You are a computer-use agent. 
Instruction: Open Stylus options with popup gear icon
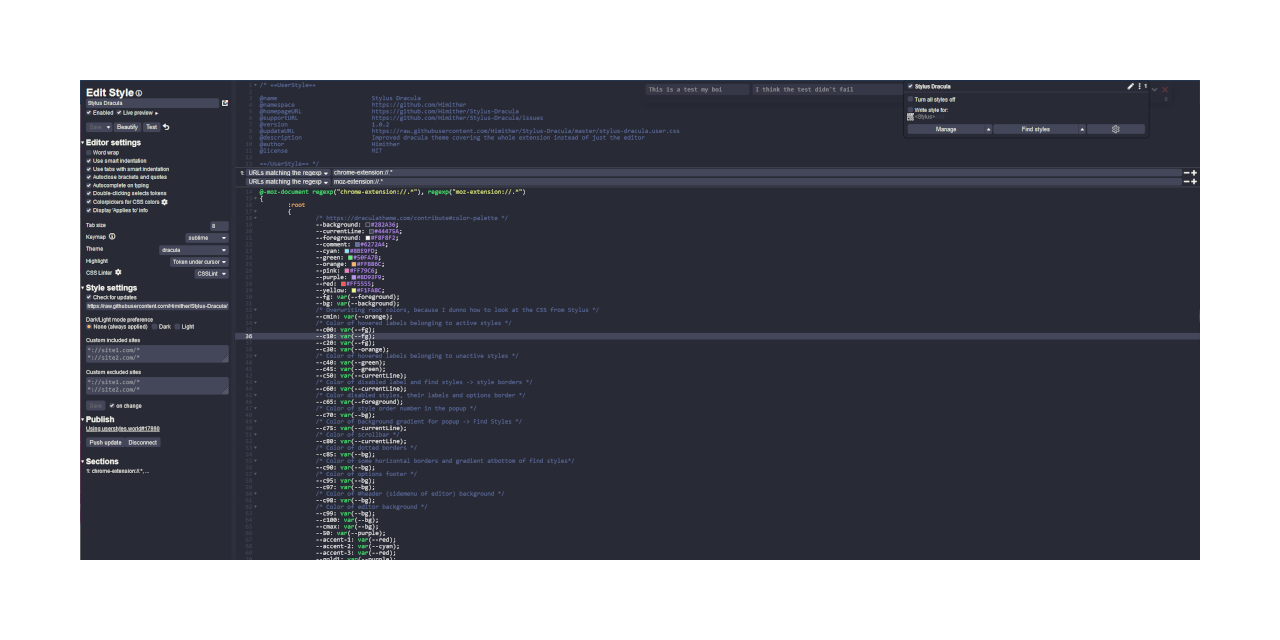[1116, 129]
